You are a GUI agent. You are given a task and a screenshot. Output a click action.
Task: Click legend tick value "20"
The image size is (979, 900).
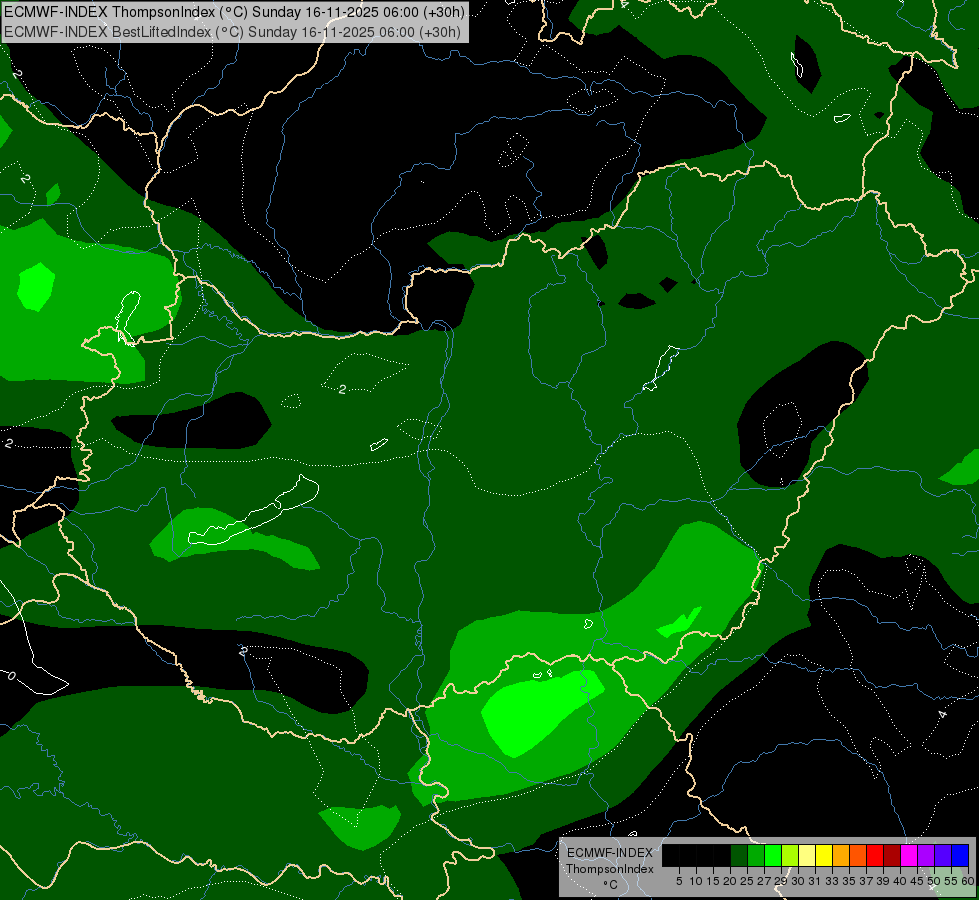pyautogui.click(x=730, y=881)
